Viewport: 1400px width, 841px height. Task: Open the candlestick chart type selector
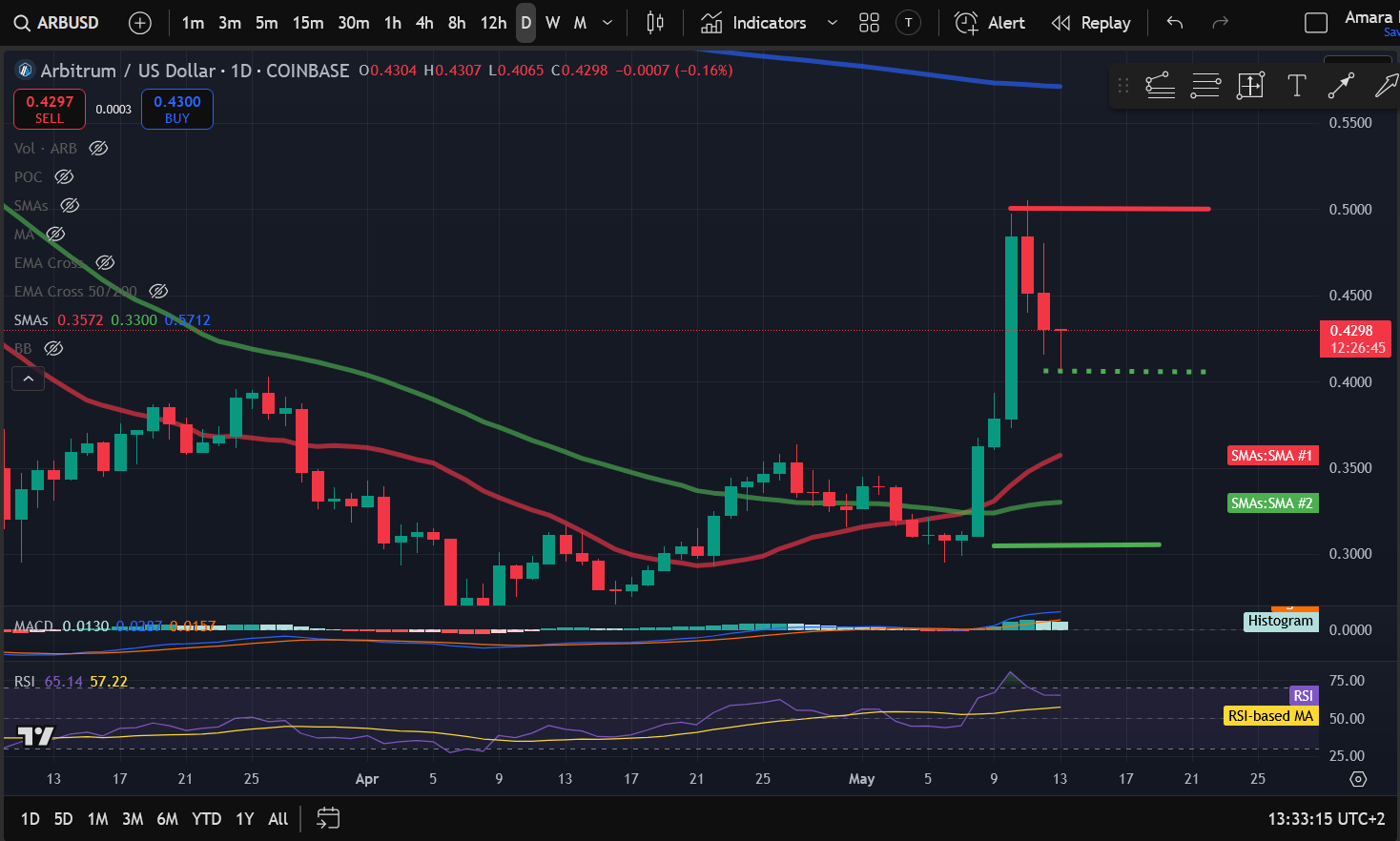[x=655, y=23]
